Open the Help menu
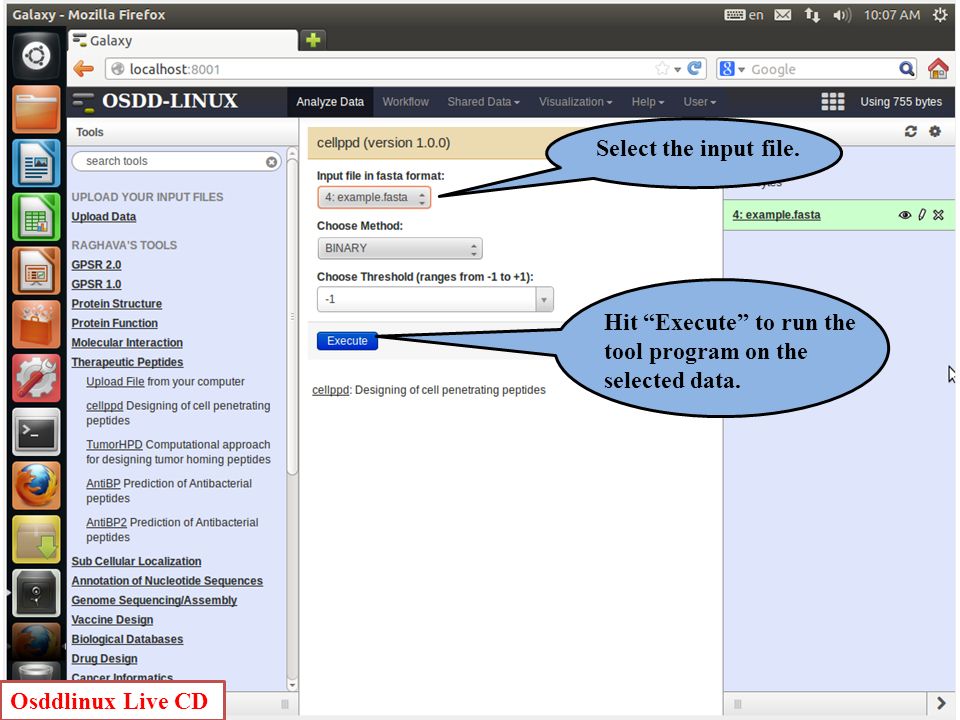This screenshot has height=720, width=960. click(x=648, y=102)
